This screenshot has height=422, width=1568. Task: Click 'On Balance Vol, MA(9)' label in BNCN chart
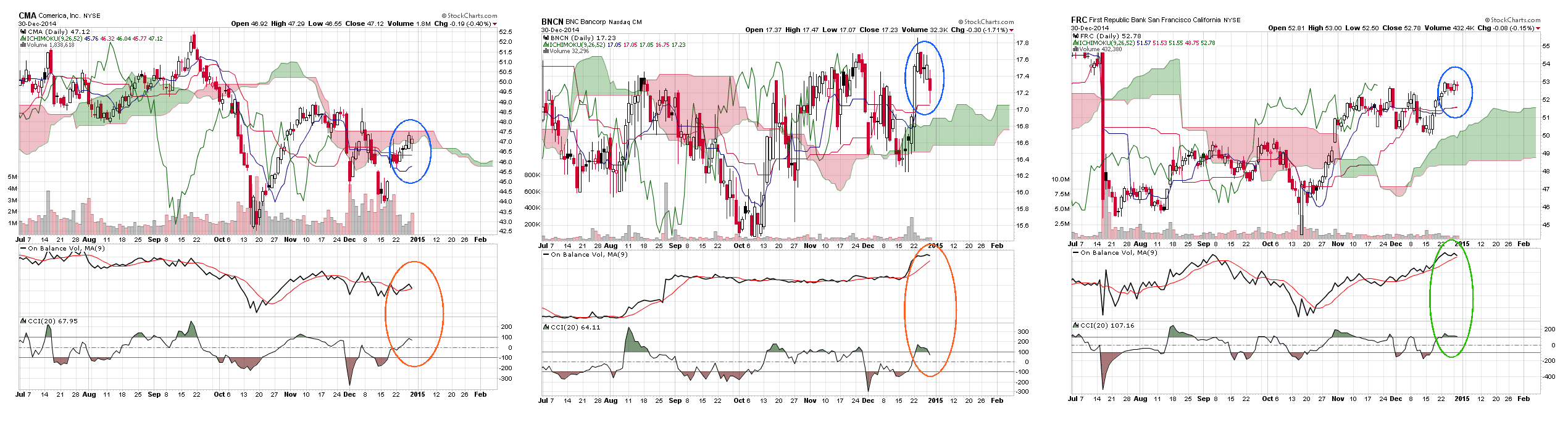tap(589, 254)
